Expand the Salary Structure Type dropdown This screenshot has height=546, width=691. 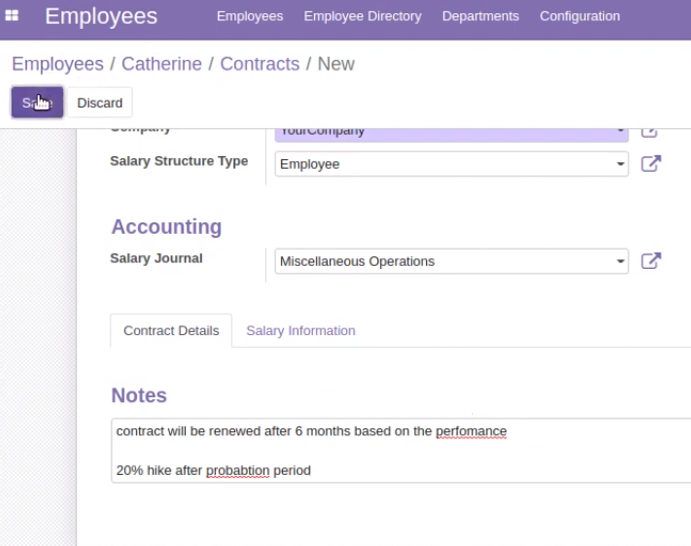[x=620, y=164]
